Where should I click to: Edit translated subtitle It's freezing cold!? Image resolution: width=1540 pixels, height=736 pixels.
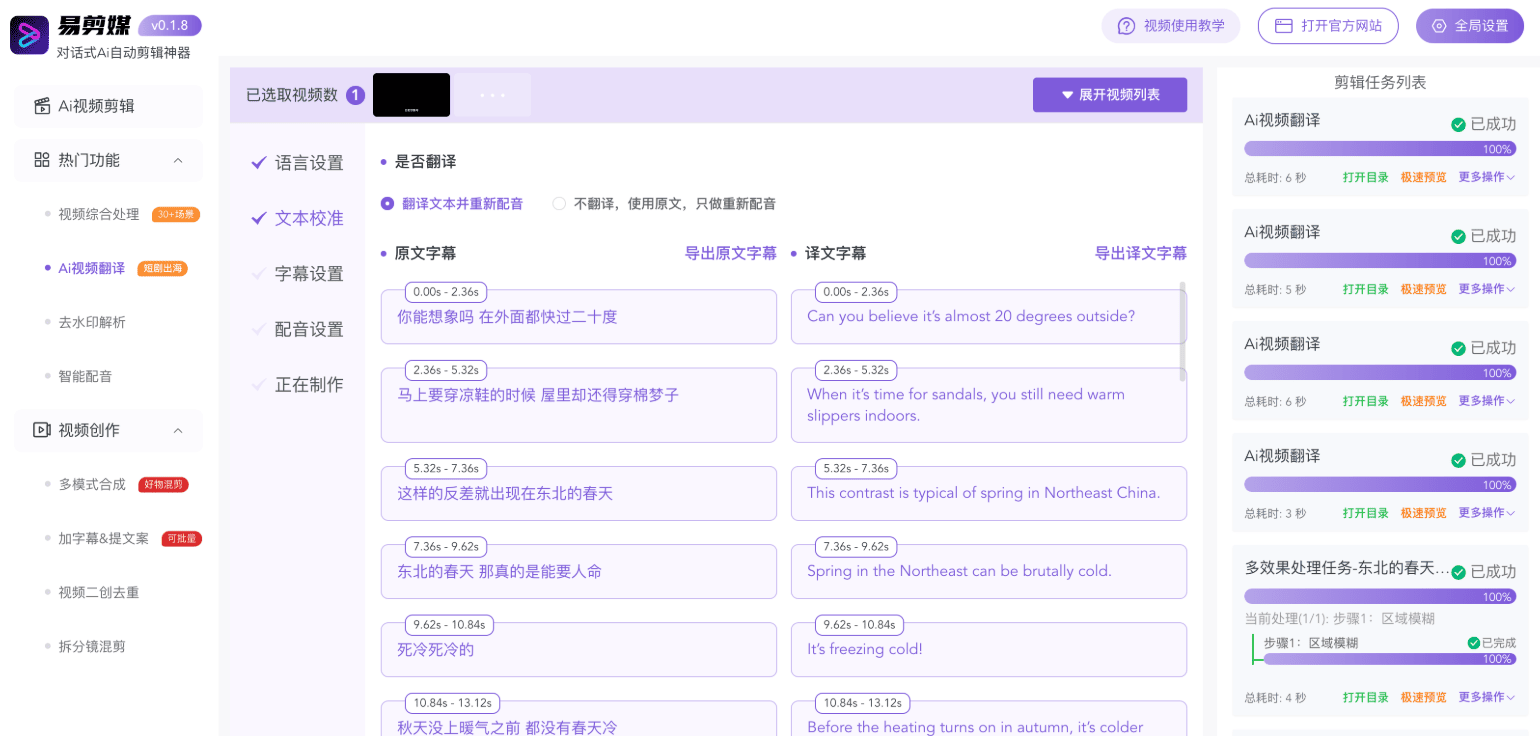989,650
